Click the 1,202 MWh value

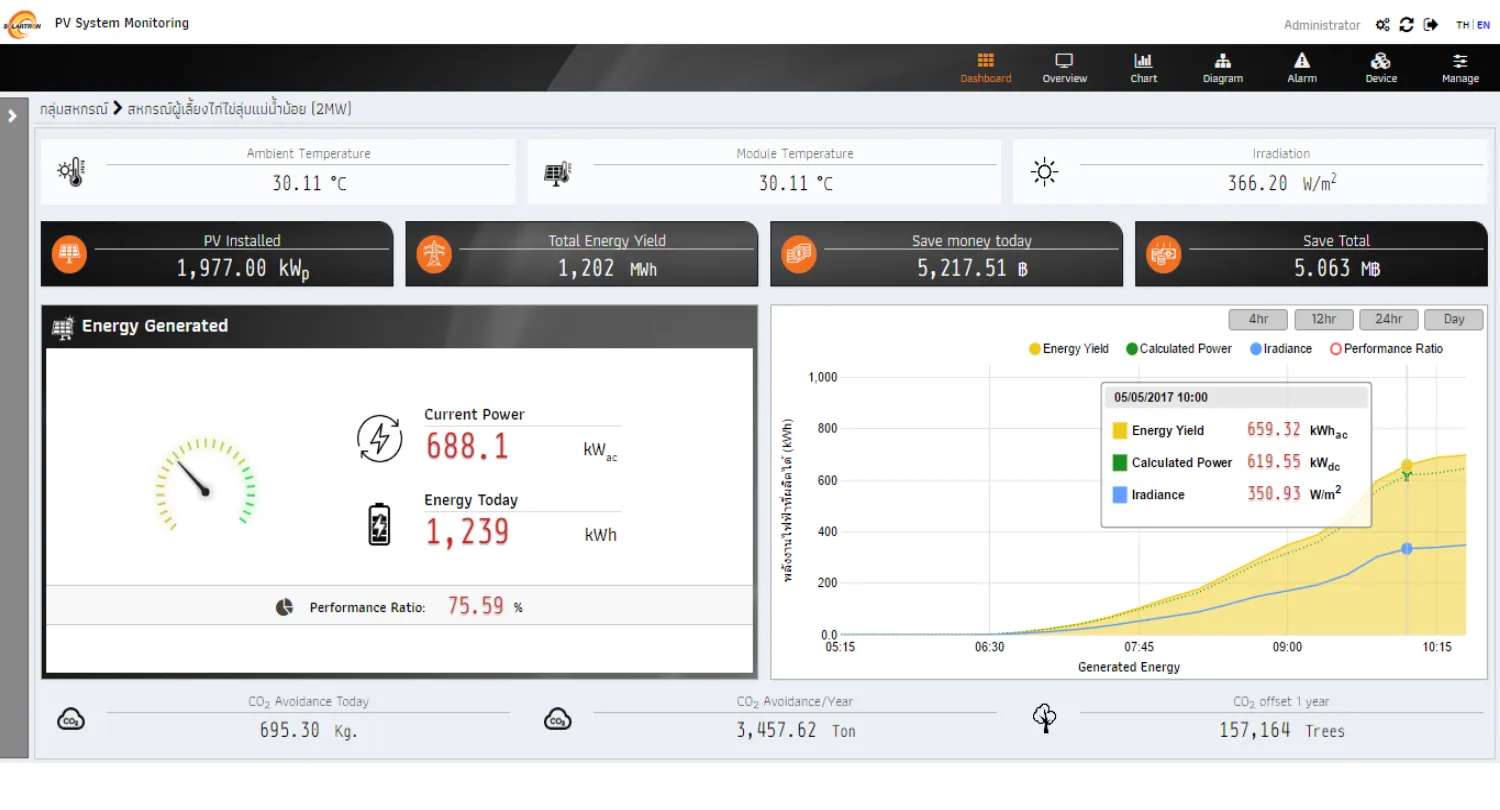pyautogui.click(x=607, y=268)
